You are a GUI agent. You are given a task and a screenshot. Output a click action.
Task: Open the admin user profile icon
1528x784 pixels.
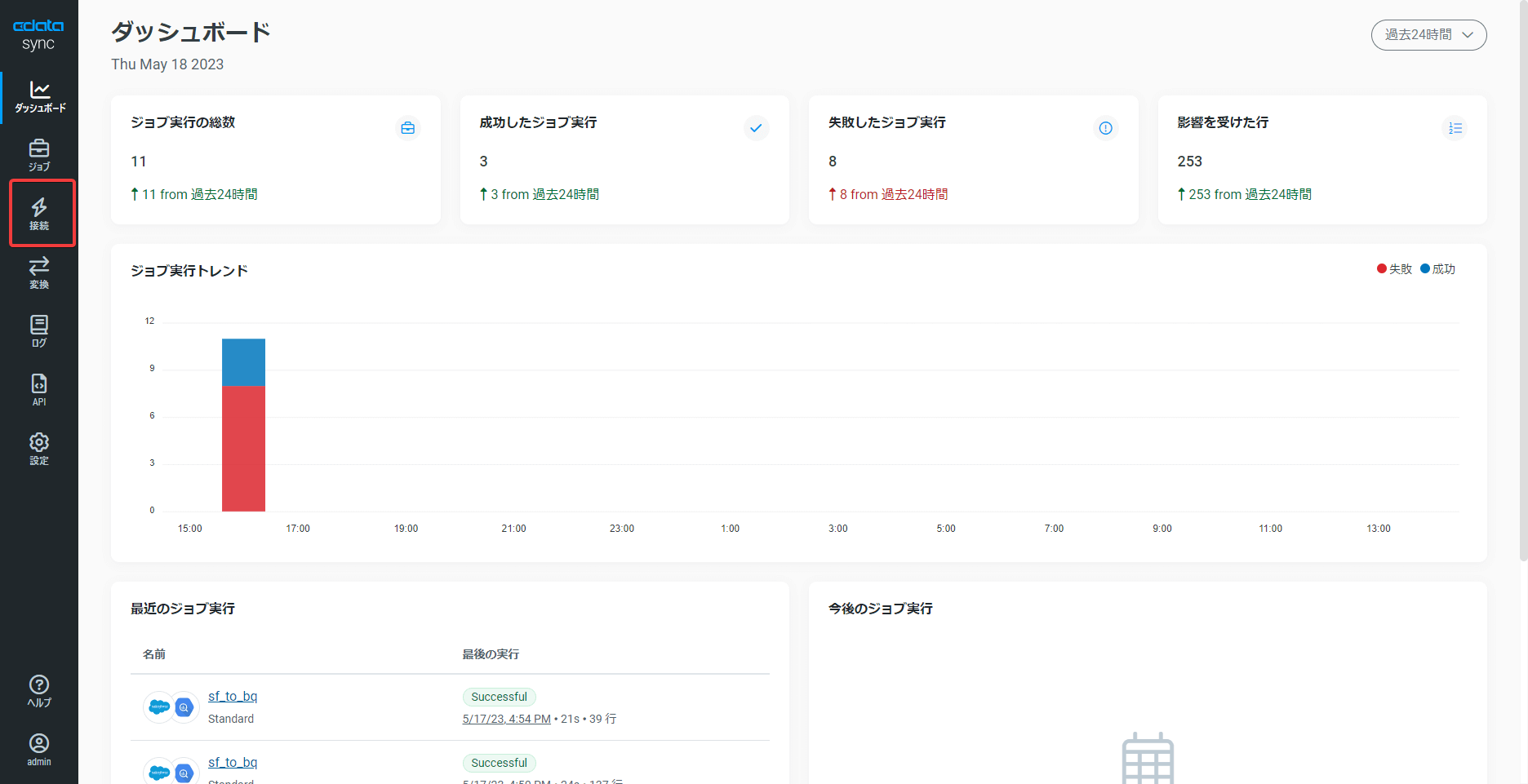(39, 750)
